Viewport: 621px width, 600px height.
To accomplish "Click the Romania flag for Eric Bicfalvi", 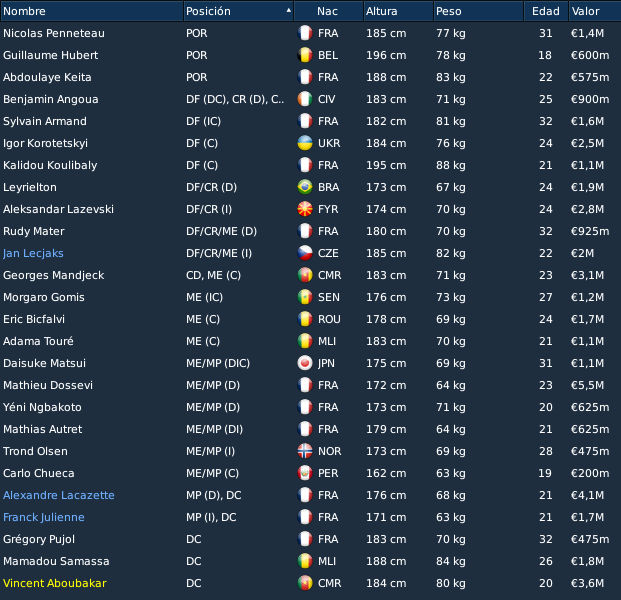I will click(x=305, y=319).
